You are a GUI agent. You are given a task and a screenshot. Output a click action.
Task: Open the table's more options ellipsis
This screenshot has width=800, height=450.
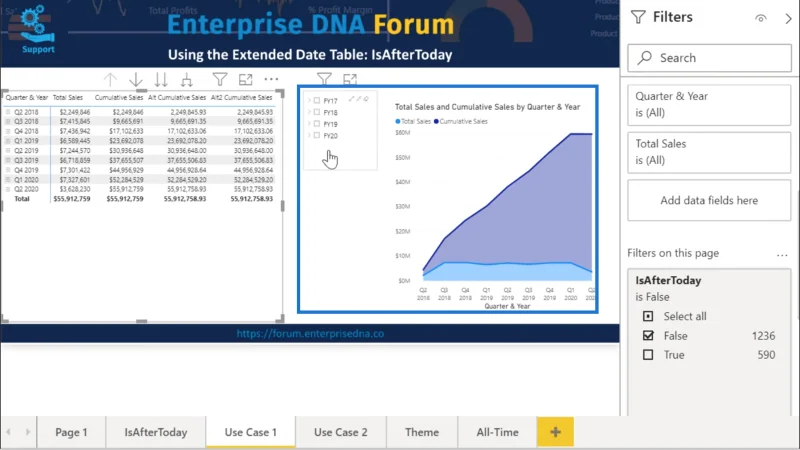pyautogui.click(x=271, y=79)
